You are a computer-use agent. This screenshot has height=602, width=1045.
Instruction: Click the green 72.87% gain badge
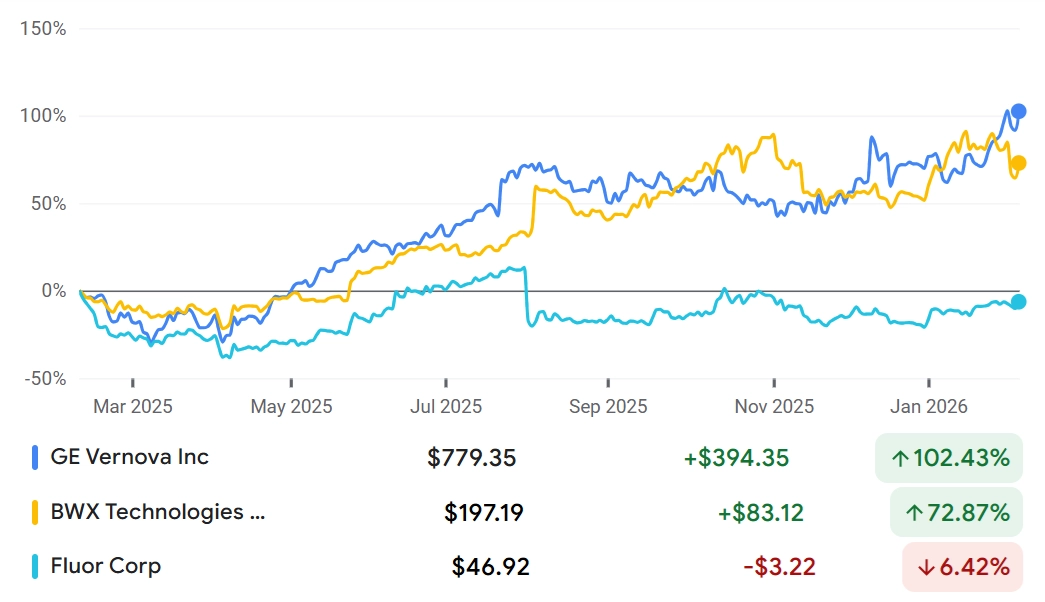956,514
